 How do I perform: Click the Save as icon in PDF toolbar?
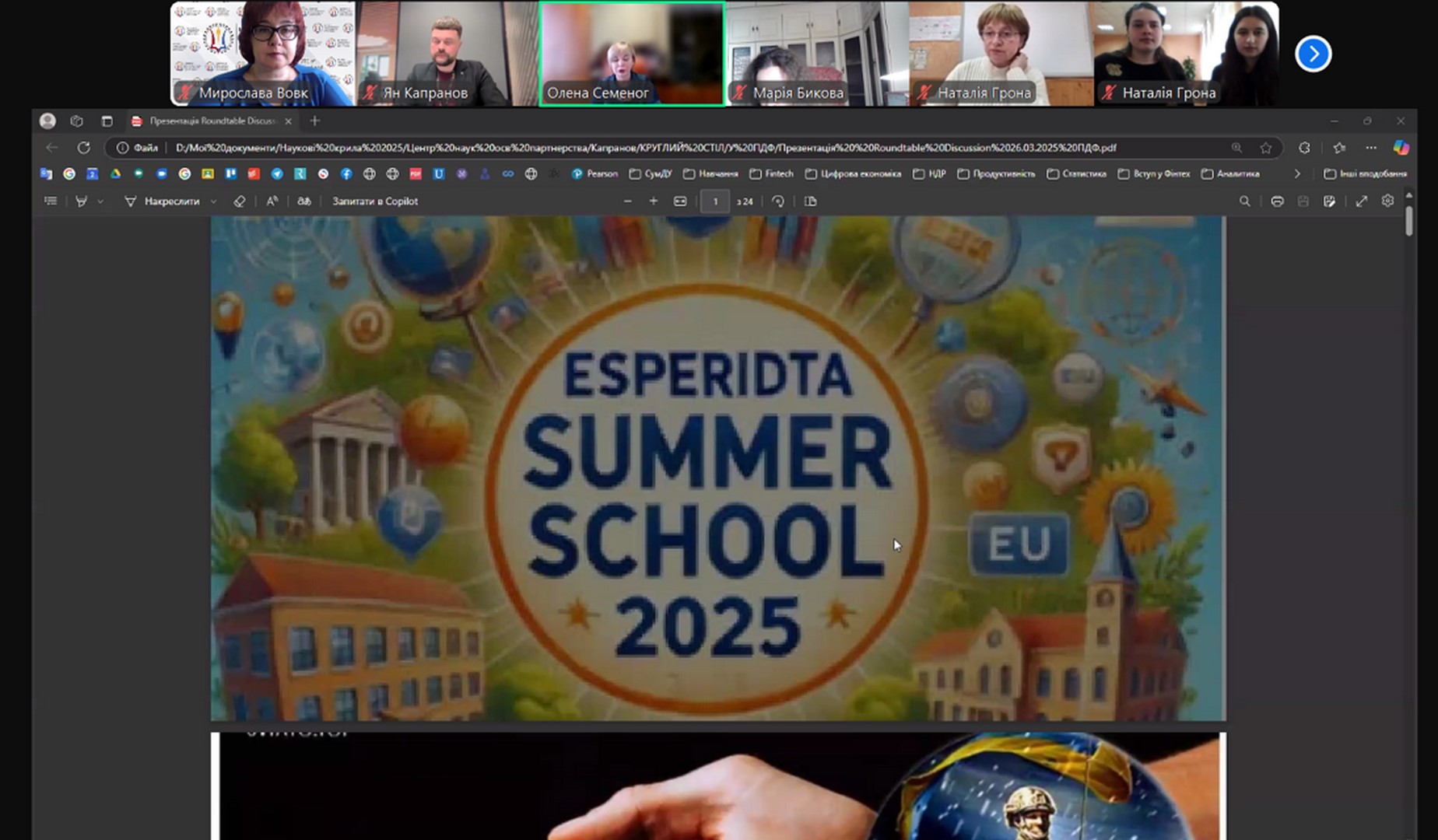coord(1330,201)
